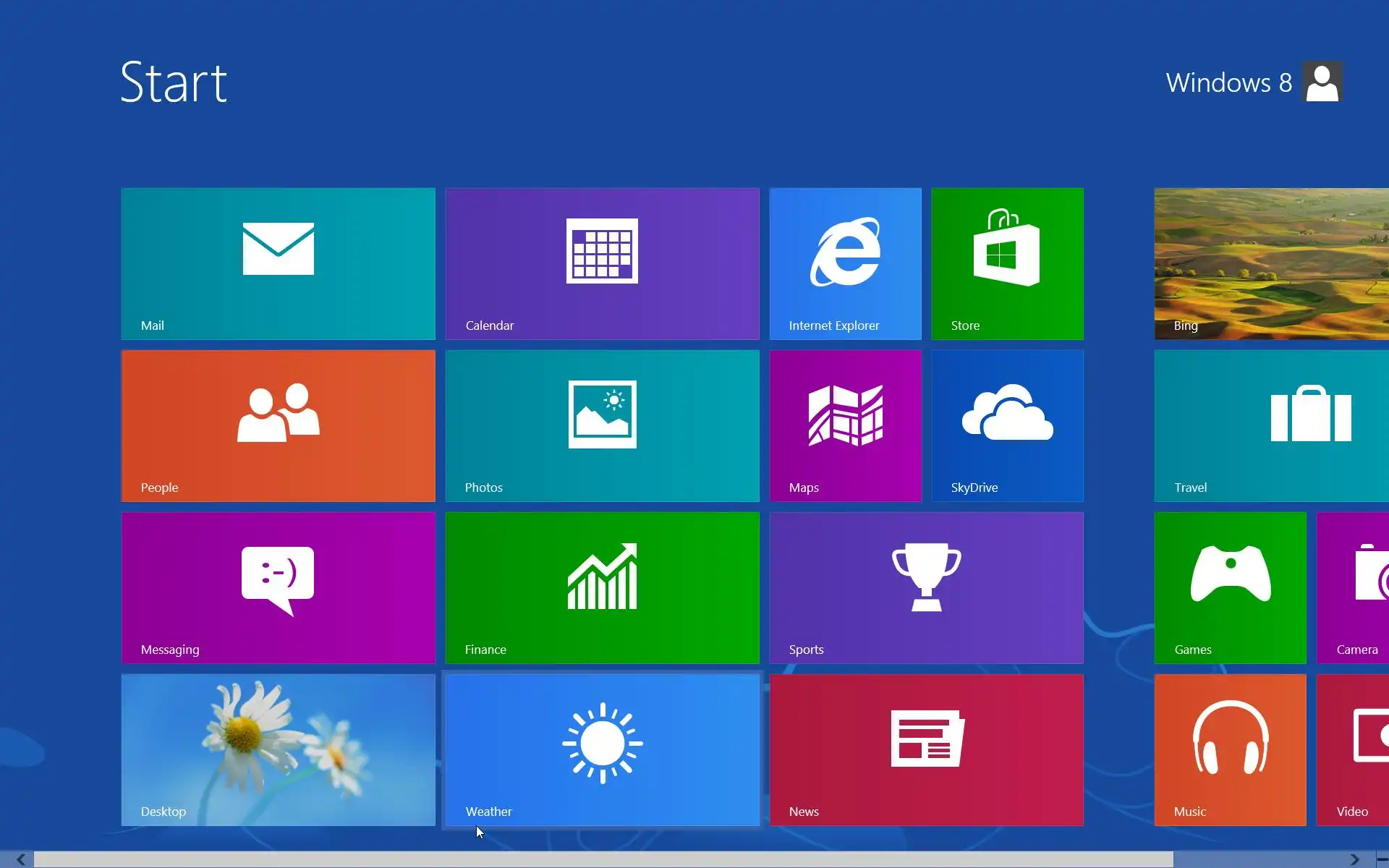This screenshot has width=1389, height=868.
Task: Click the Windows 8 user account picture
Action: (x=1322, y=82)
